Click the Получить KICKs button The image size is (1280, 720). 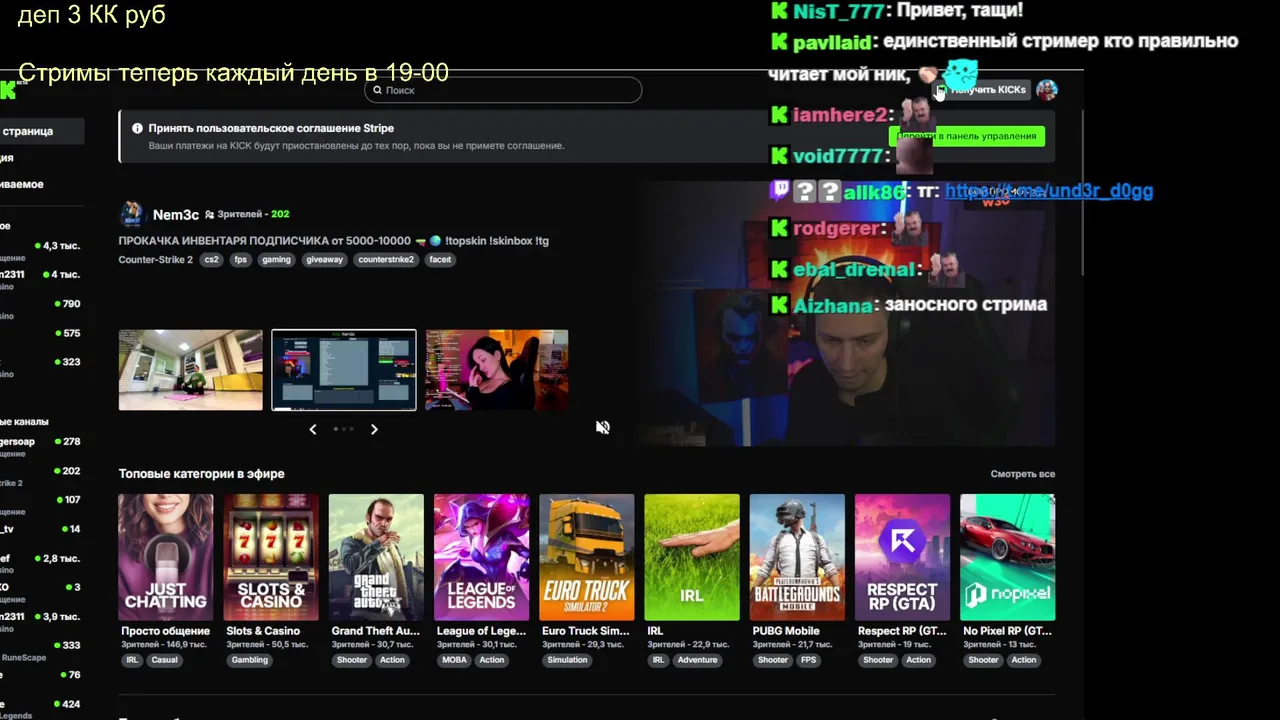coord(982,90)
